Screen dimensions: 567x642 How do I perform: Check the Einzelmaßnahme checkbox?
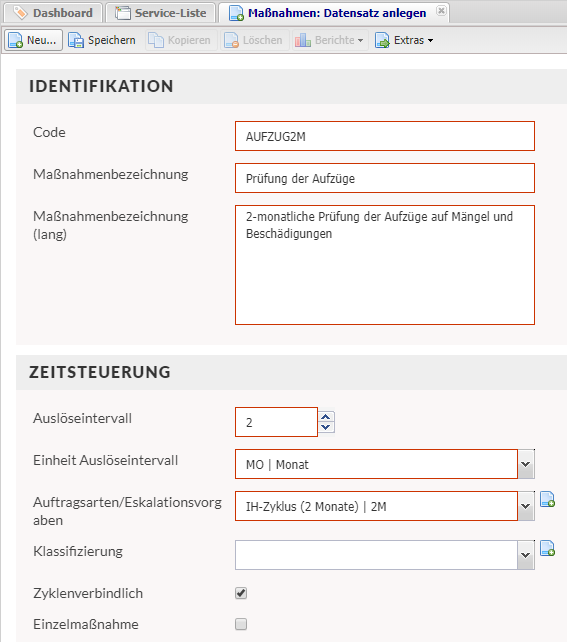click(241, 624)
